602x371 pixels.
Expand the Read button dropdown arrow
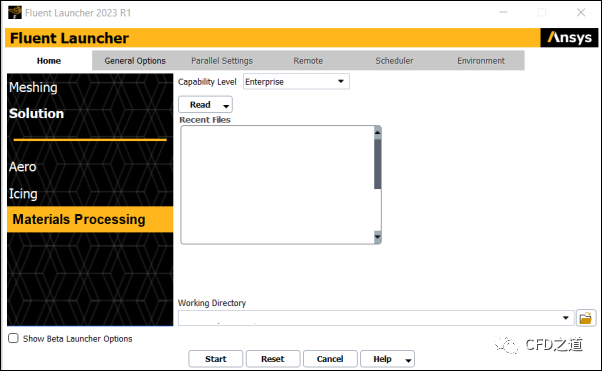[226, 106]
